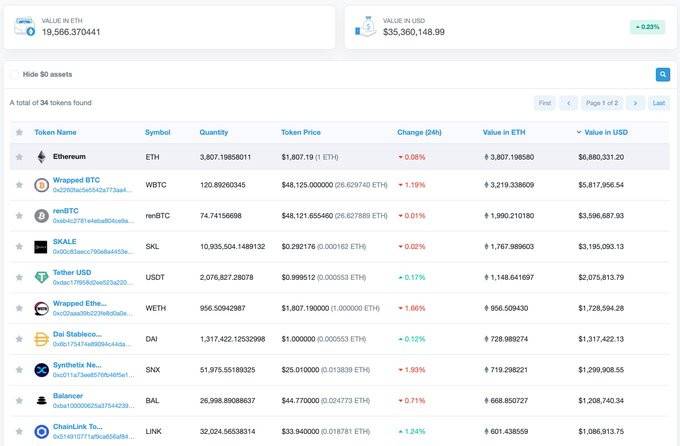This screenshot has width=680, height=446.
Task: Enable the Hide $0 assets checkbox
Action: point(15,74)
